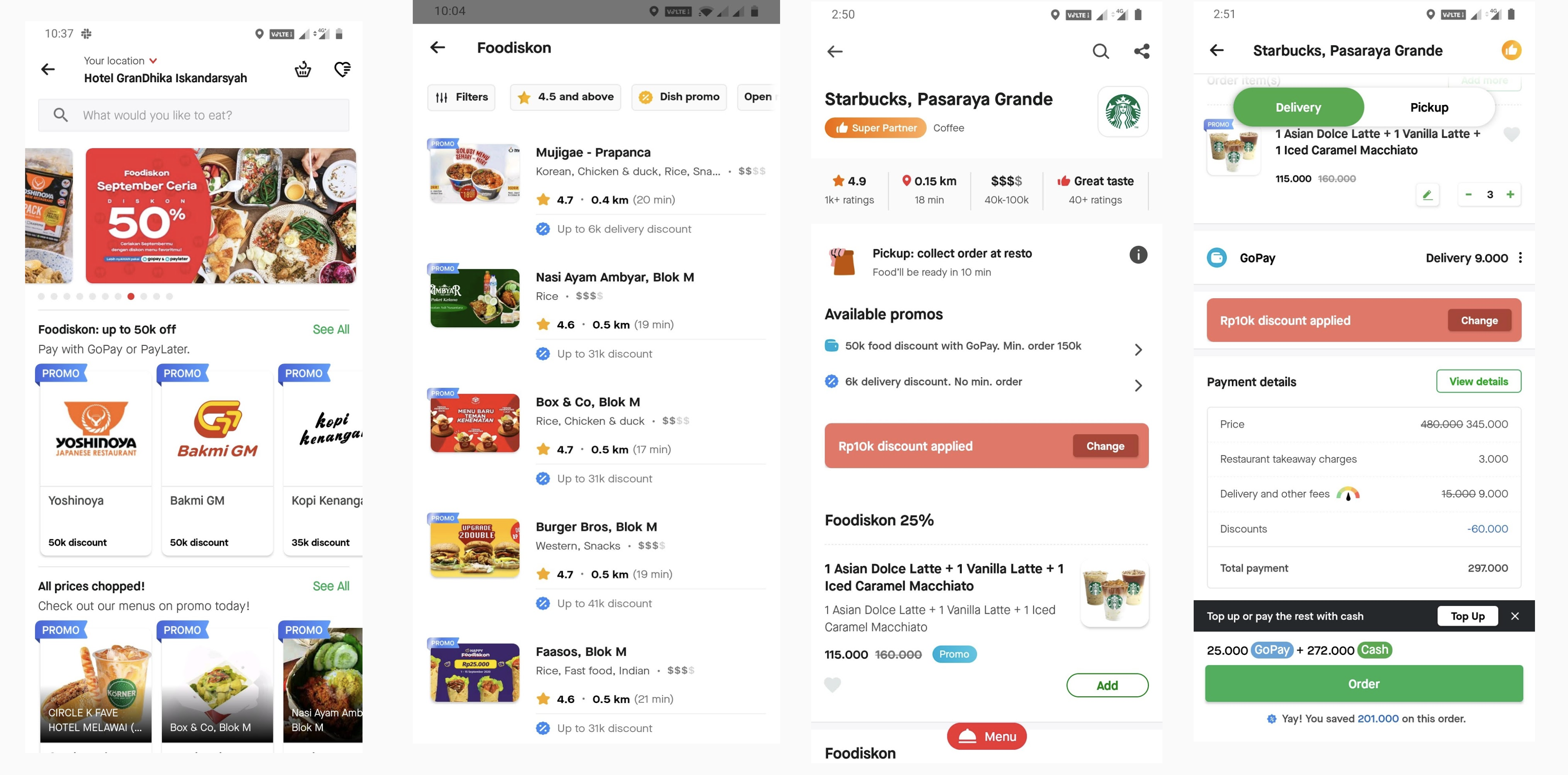Image resolution: width=1568 pixels, height=775 pixels.
Task: Increase item quantity with plus stepper
Action: click(1510, 194)
